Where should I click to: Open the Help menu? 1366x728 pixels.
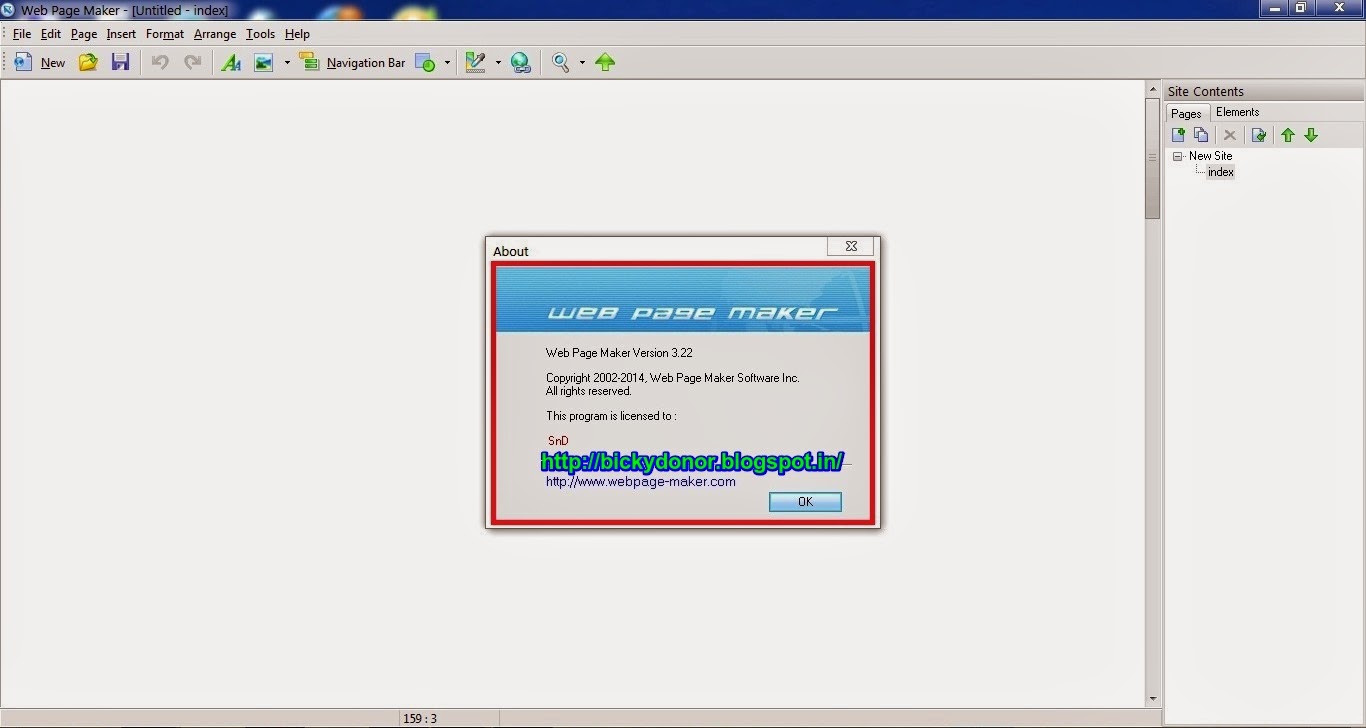[x=297, y=34]
